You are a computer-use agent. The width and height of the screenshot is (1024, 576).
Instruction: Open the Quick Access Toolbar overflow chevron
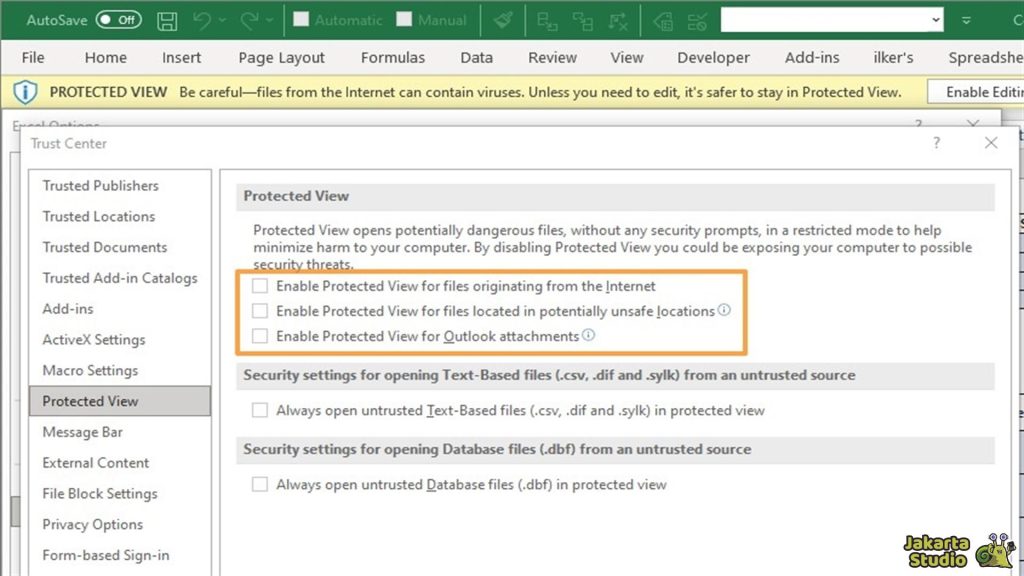point(966,20)
